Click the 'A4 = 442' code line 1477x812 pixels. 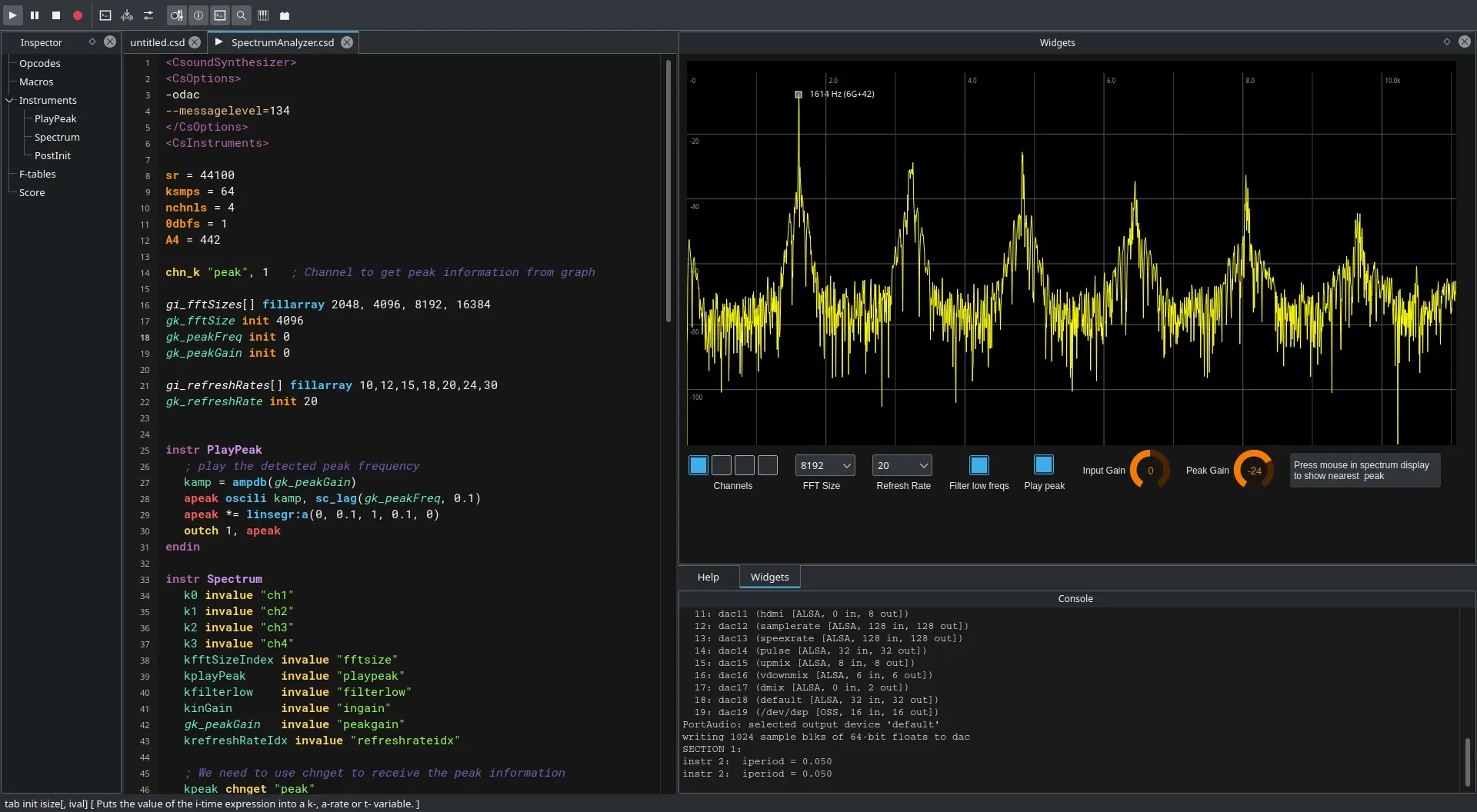point(193,240)
